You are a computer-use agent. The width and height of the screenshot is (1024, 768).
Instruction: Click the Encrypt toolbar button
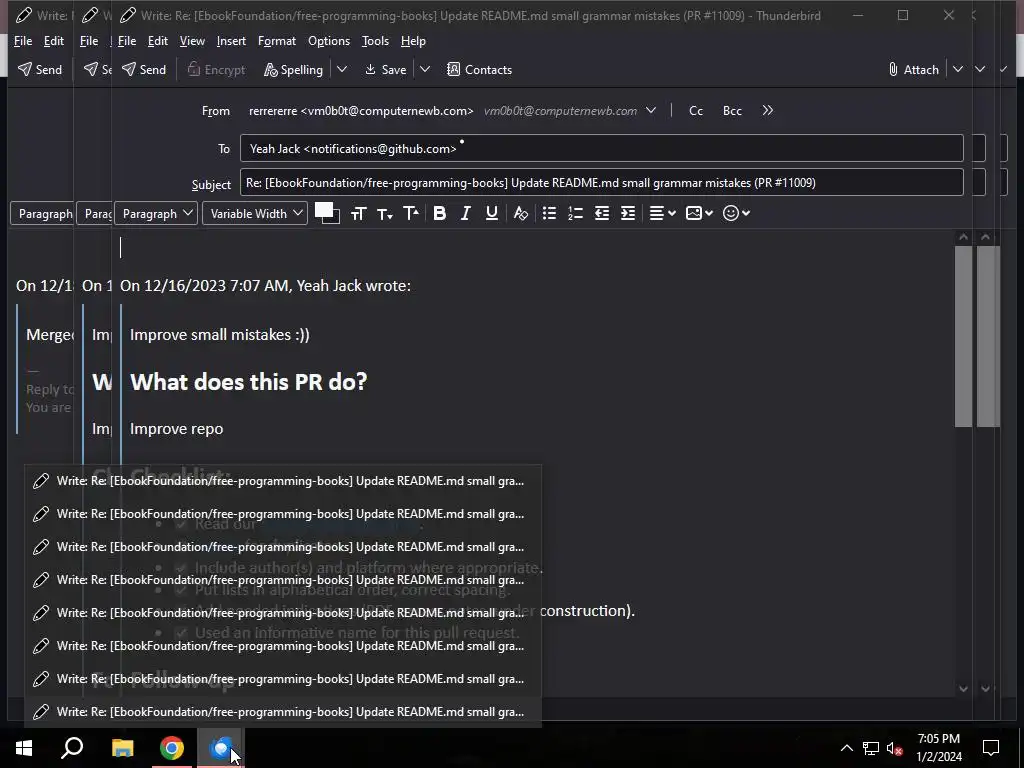[x=216, y=69]
